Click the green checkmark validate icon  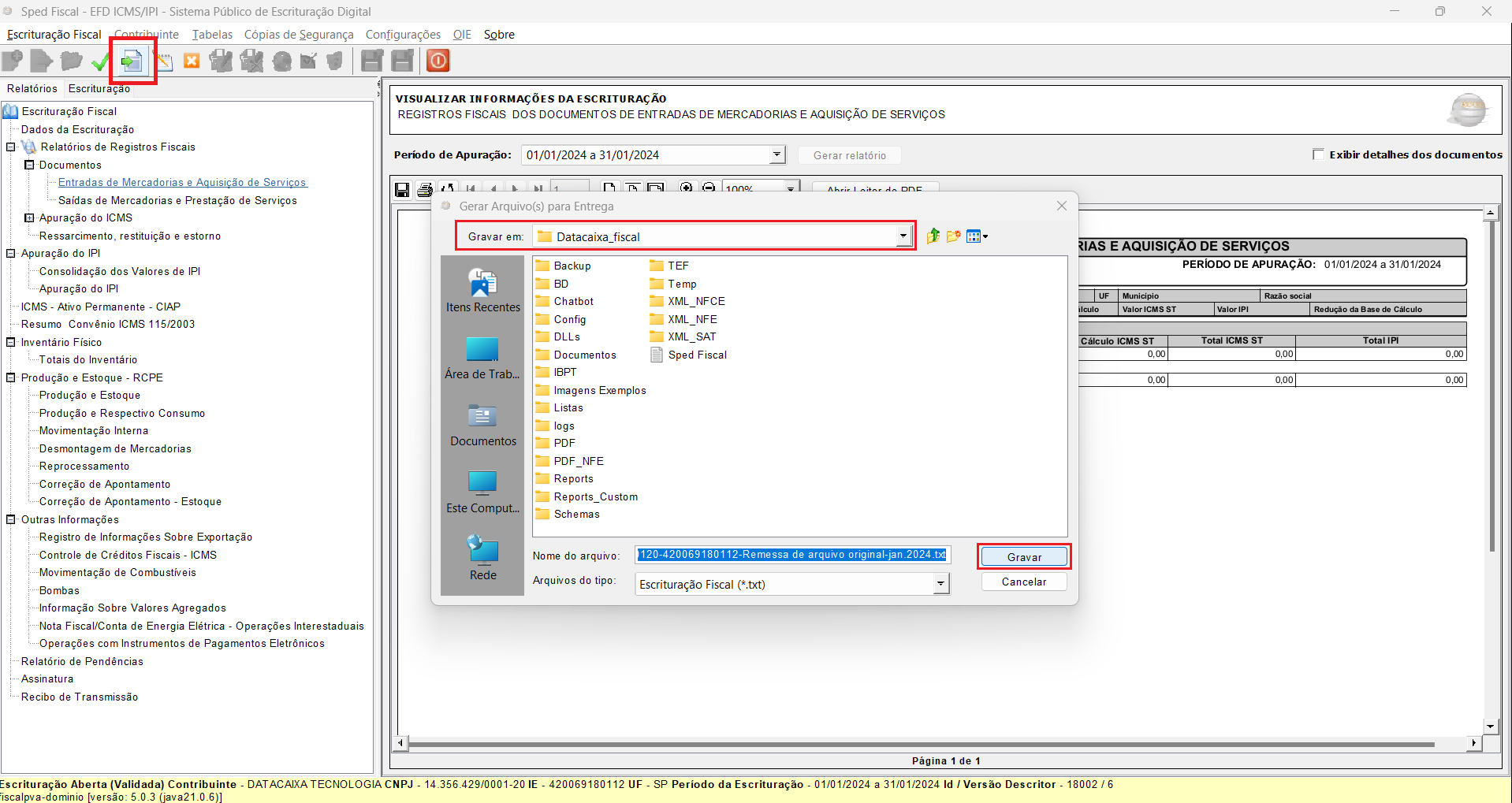100,61
